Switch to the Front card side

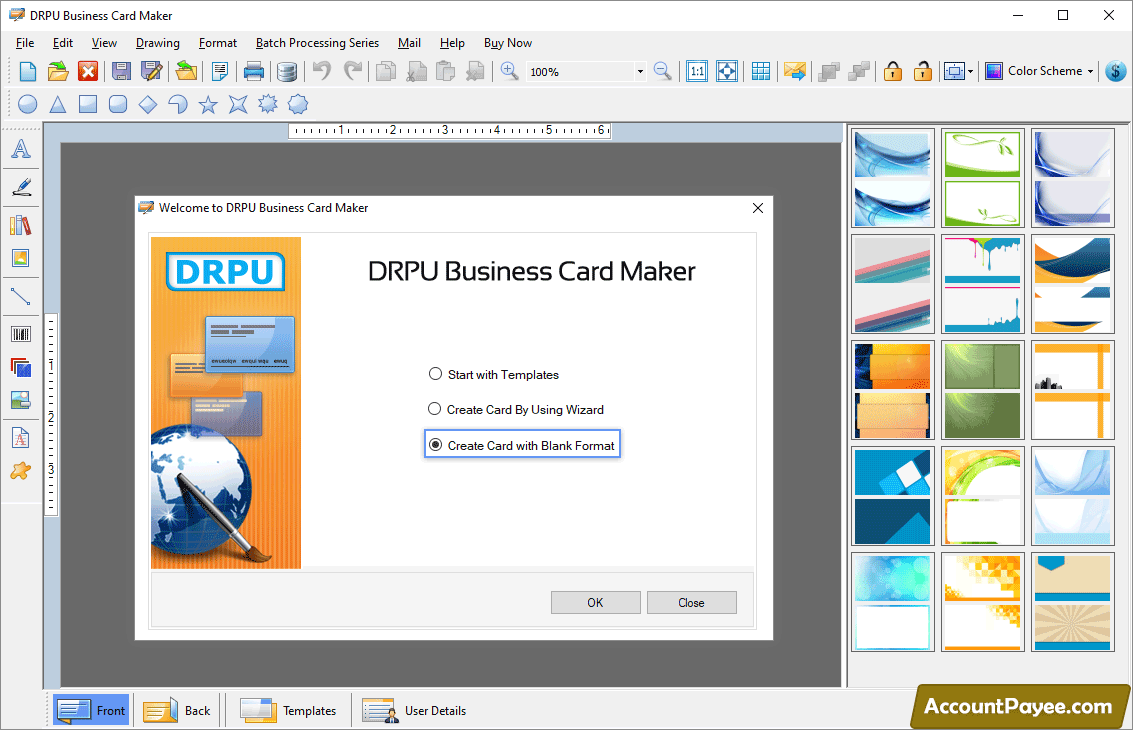(x=91, y=710)
